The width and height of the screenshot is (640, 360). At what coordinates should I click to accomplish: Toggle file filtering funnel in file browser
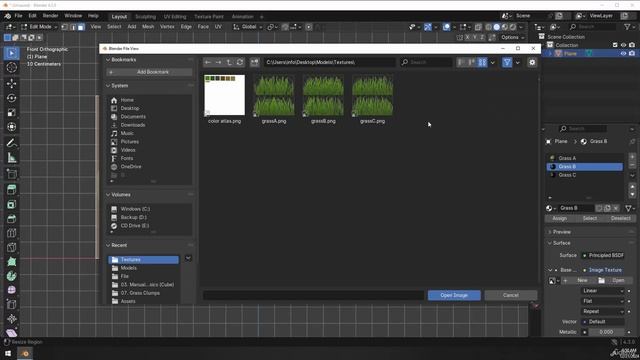coord(507,62)
